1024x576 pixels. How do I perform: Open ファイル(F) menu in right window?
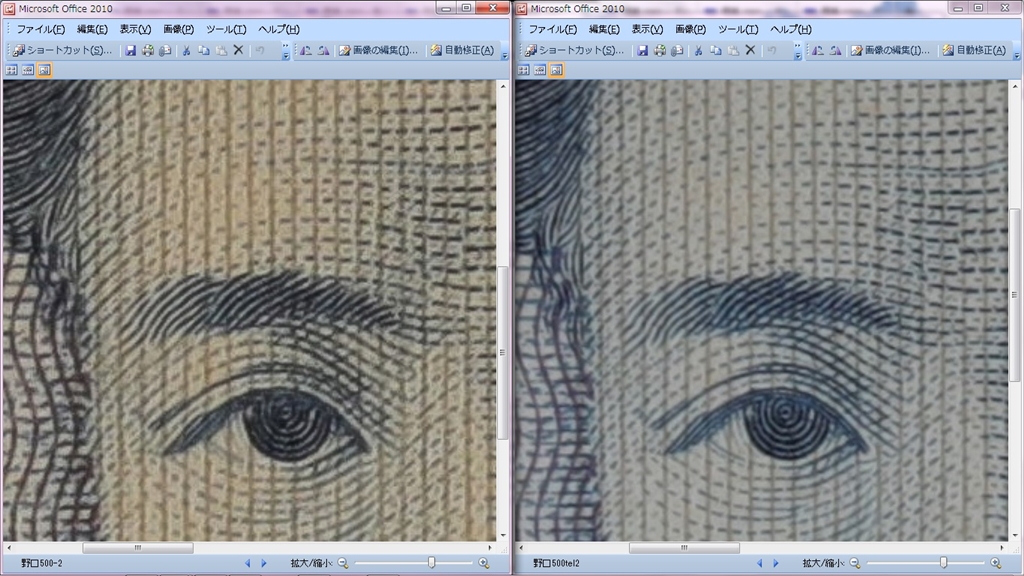tap(552, 29)
